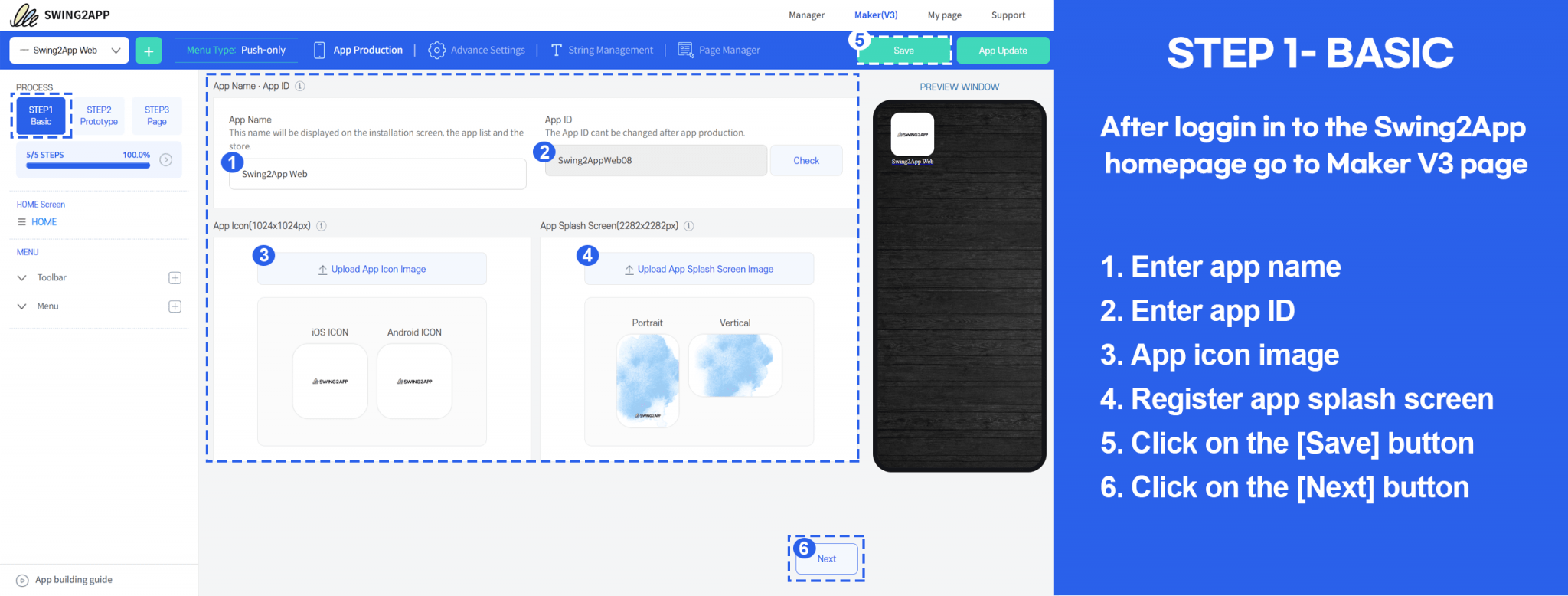Click the 5/5 steps progress bar
The height and width of the screenshot is (596, 1568).
(87, 165)
